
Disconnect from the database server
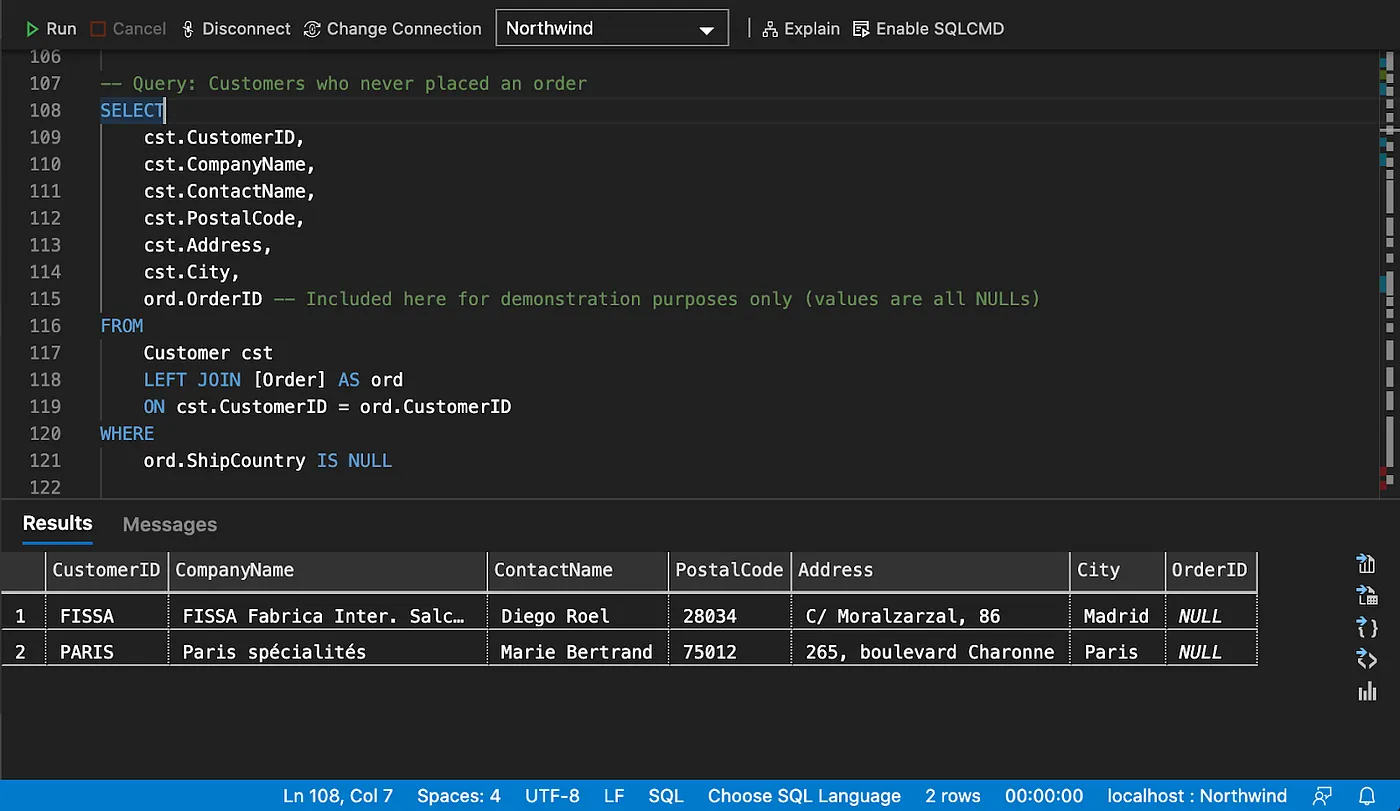pyautogui.click(x=236, y=29)
